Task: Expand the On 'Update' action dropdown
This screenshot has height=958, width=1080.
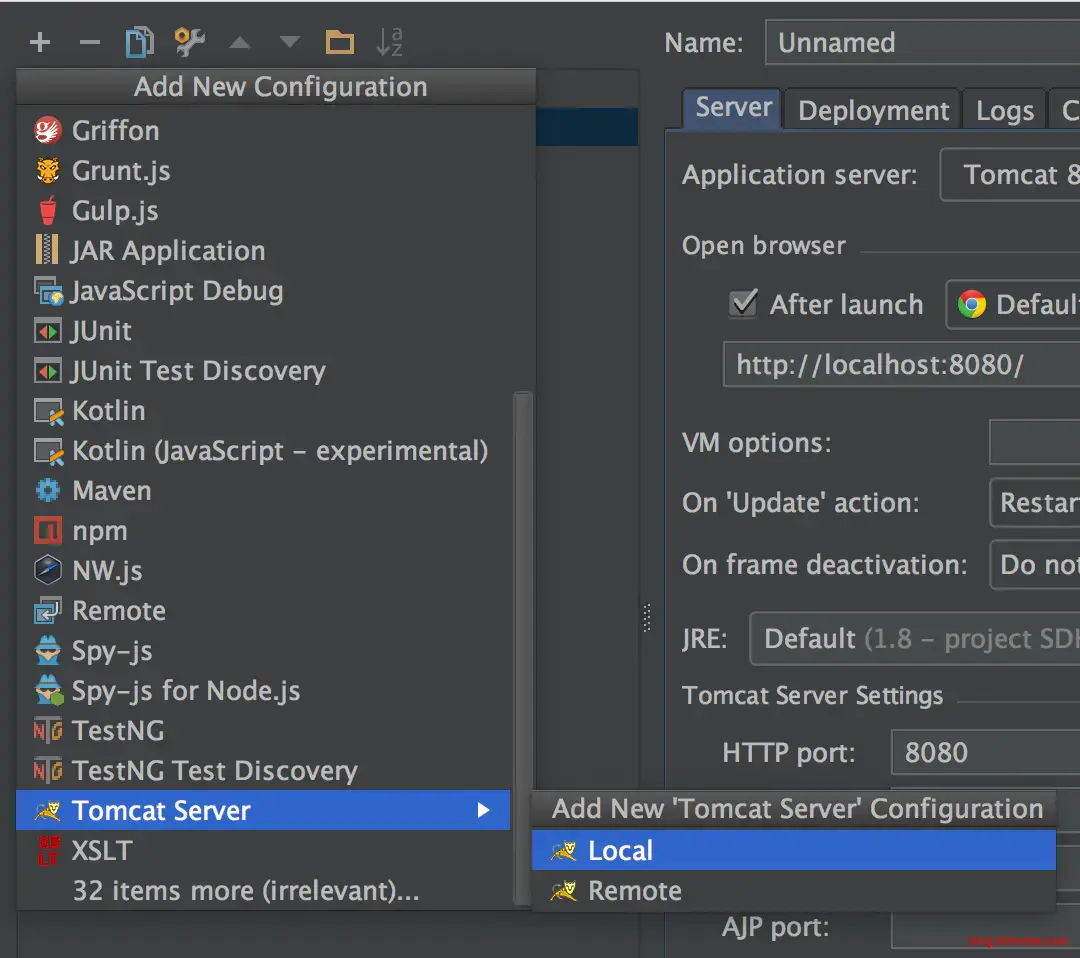Action: coord(1034,502)
